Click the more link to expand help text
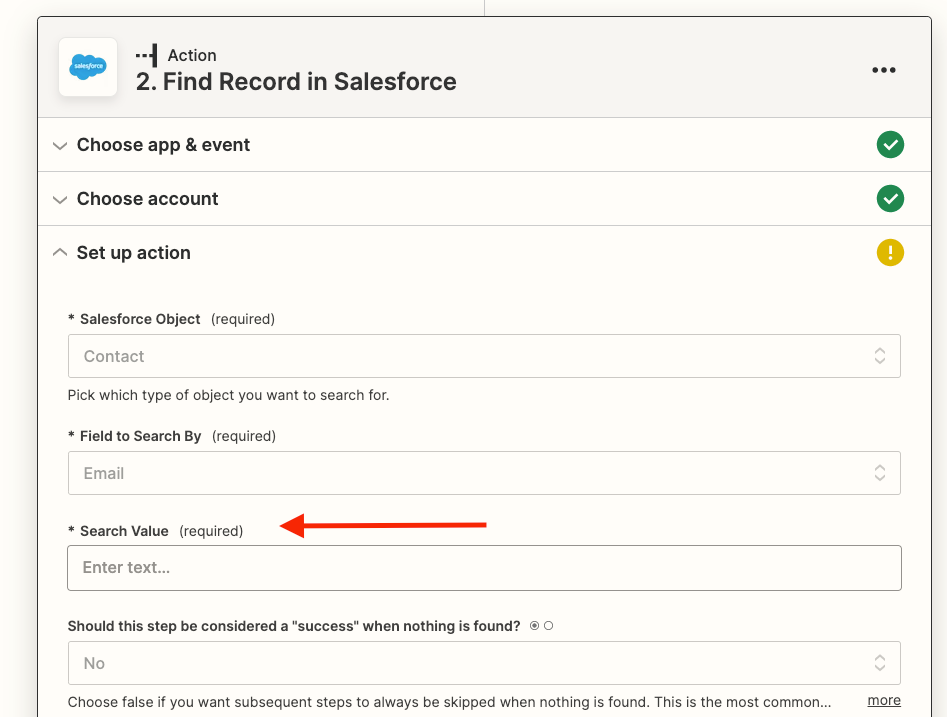The width and height of the screenshot is (947, 717). pos(884,701)
